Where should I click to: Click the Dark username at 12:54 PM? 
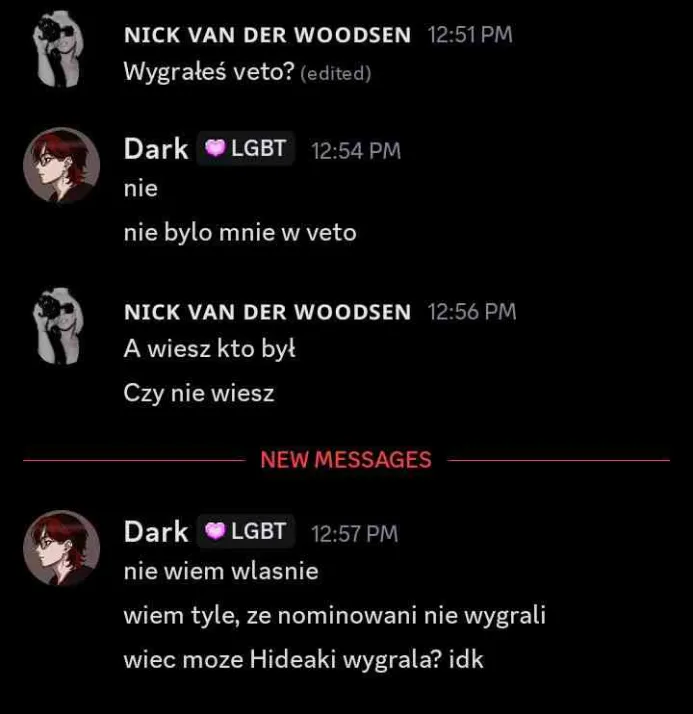point(156,149)
